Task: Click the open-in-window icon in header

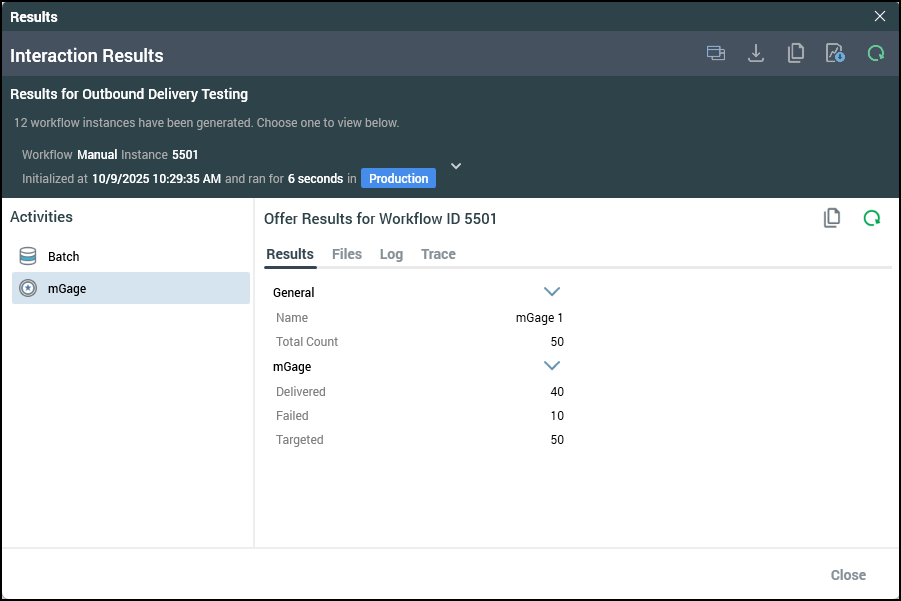Action: [716, 54]
